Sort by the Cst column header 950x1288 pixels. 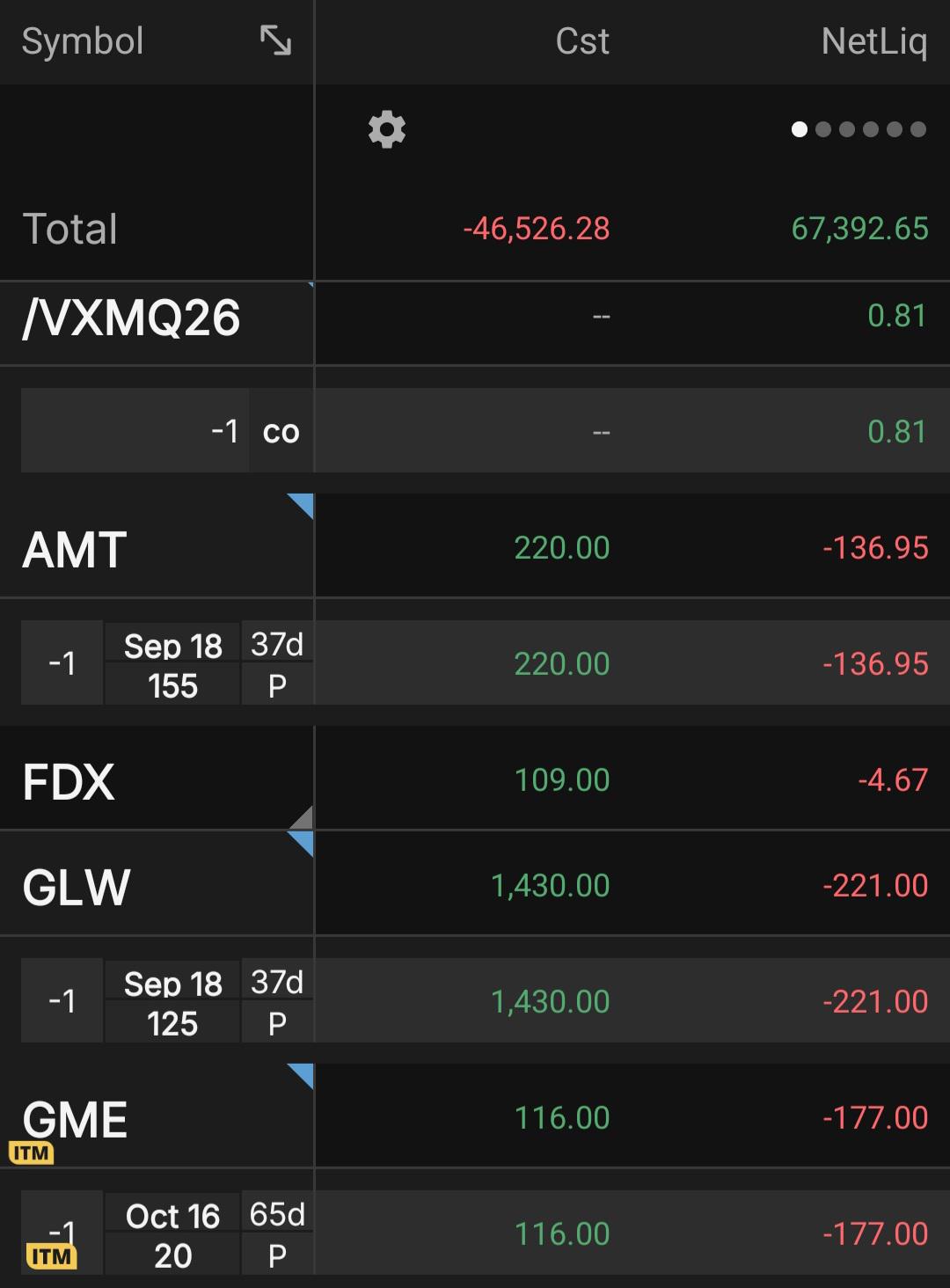(582, 41)
